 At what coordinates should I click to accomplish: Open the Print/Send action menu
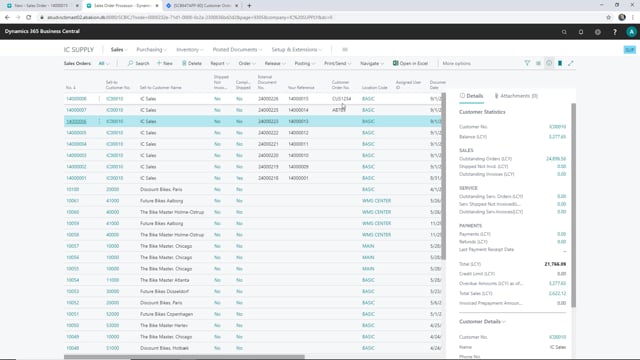click(338, 63)
